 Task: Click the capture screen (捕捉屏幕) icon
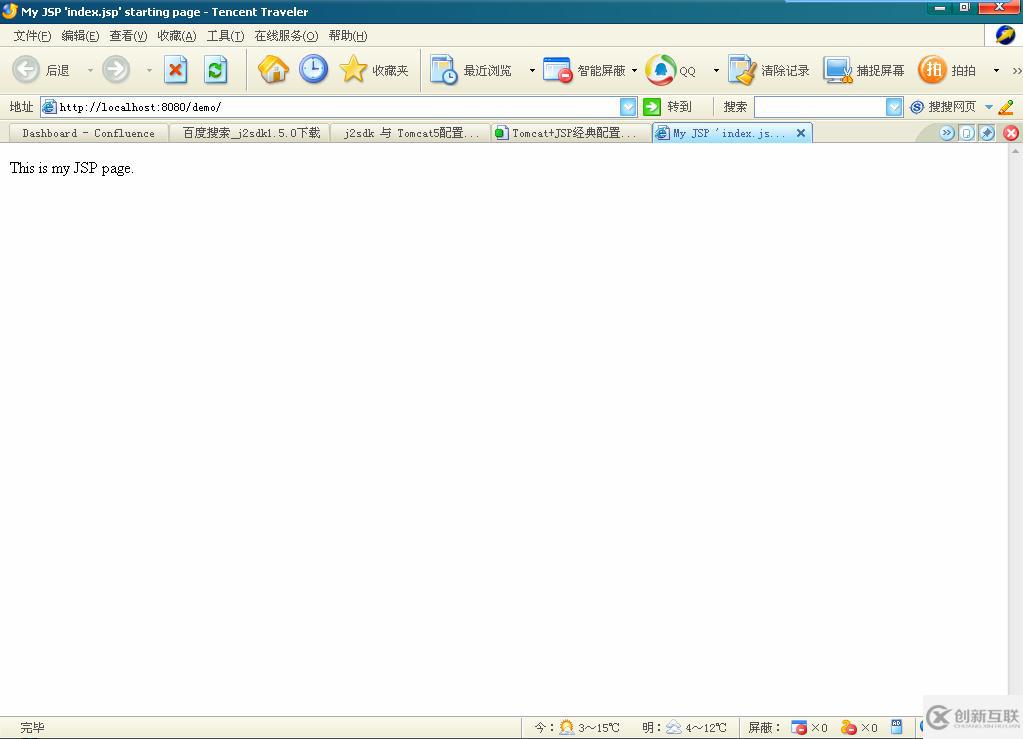pos(838,70)
